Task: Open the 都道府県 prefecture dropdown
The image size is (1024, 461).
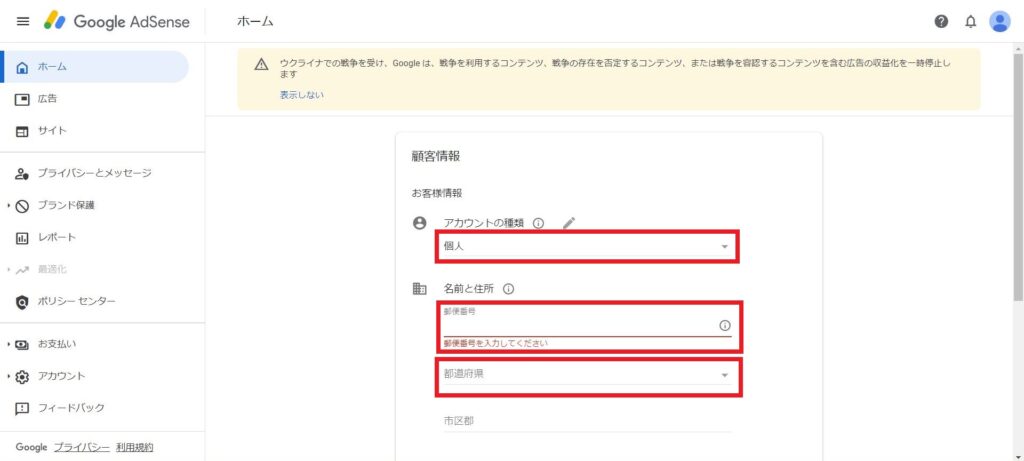Action: 586,375
